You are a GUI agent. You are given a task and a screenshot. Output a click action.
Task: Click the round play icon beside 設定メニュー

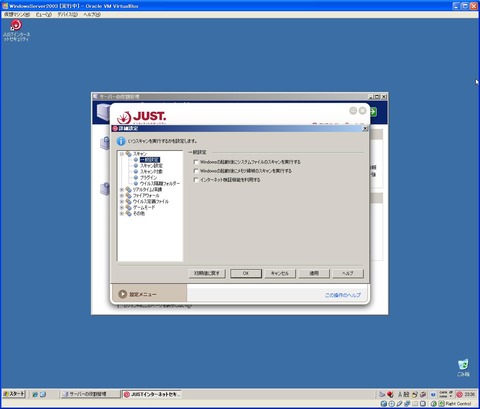coord(122,294)
